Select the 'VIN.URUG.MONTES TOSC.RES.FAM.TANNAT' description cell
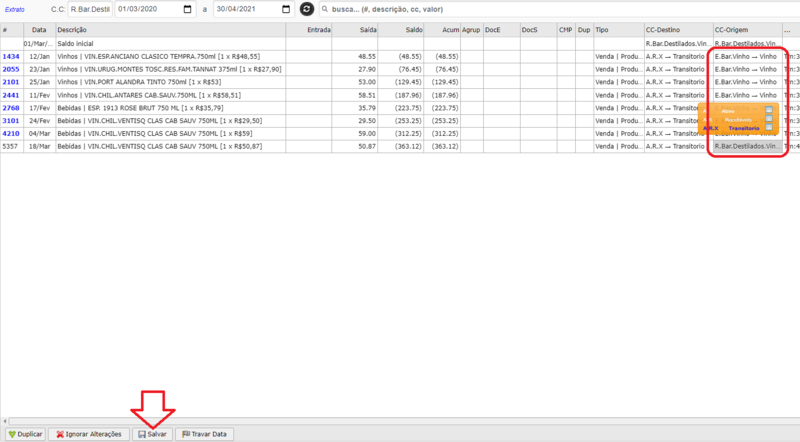Viewport: 800px width, 442px height. tap(170, 69)
